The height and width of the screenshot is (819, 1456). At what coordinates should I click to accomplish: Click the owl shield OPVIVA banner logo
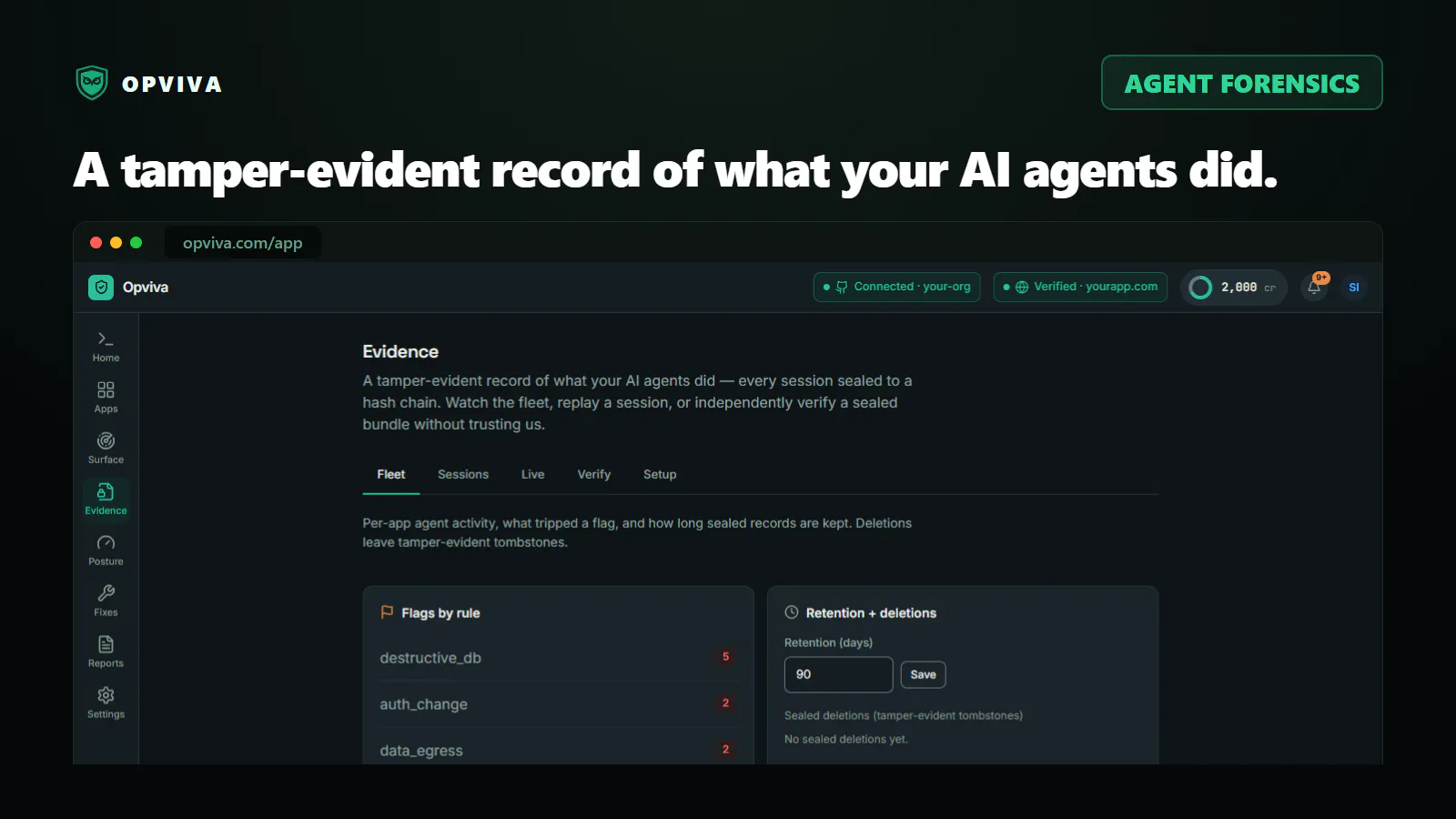pyautogui.click(x=92, y=83)
